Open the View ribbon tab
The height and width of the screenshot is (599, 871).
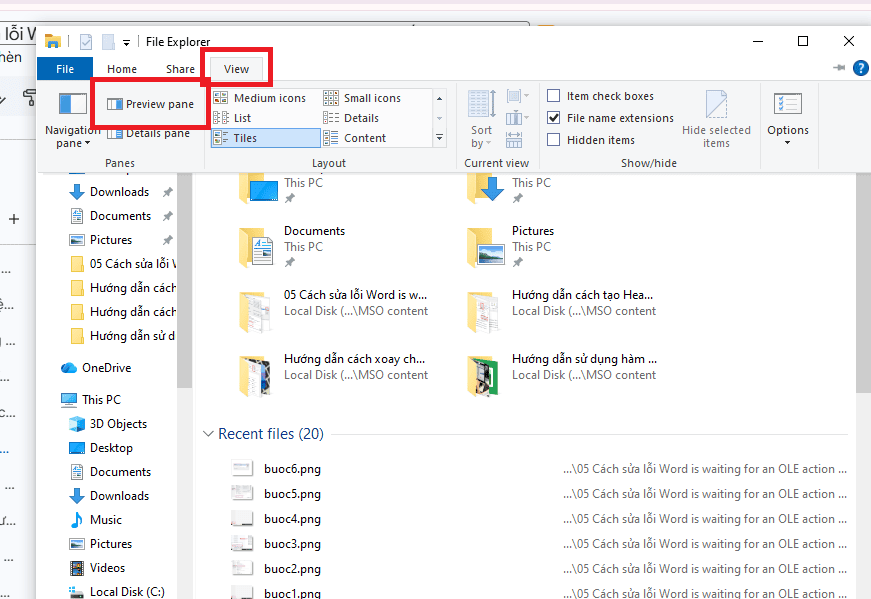tap(236, 69)
